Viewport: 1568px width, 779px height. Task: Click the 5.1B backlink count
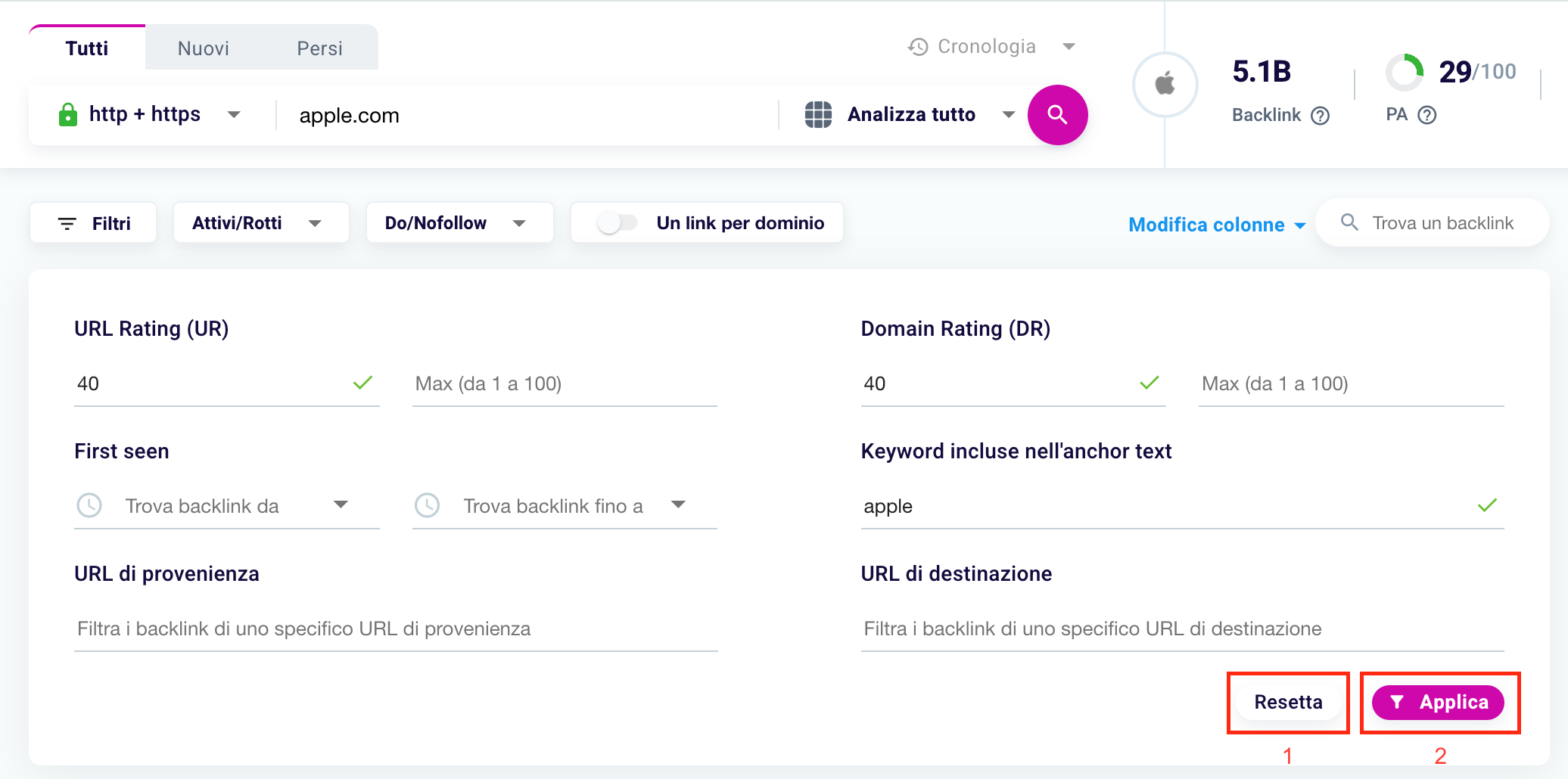point(1262,73)
